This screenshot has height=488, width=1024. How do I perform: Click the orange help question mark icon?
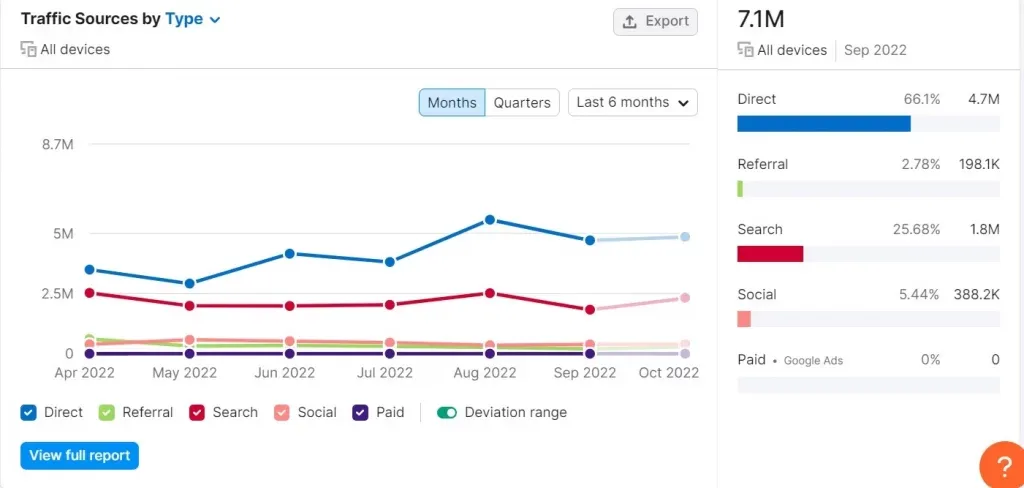click(1003, 465)
